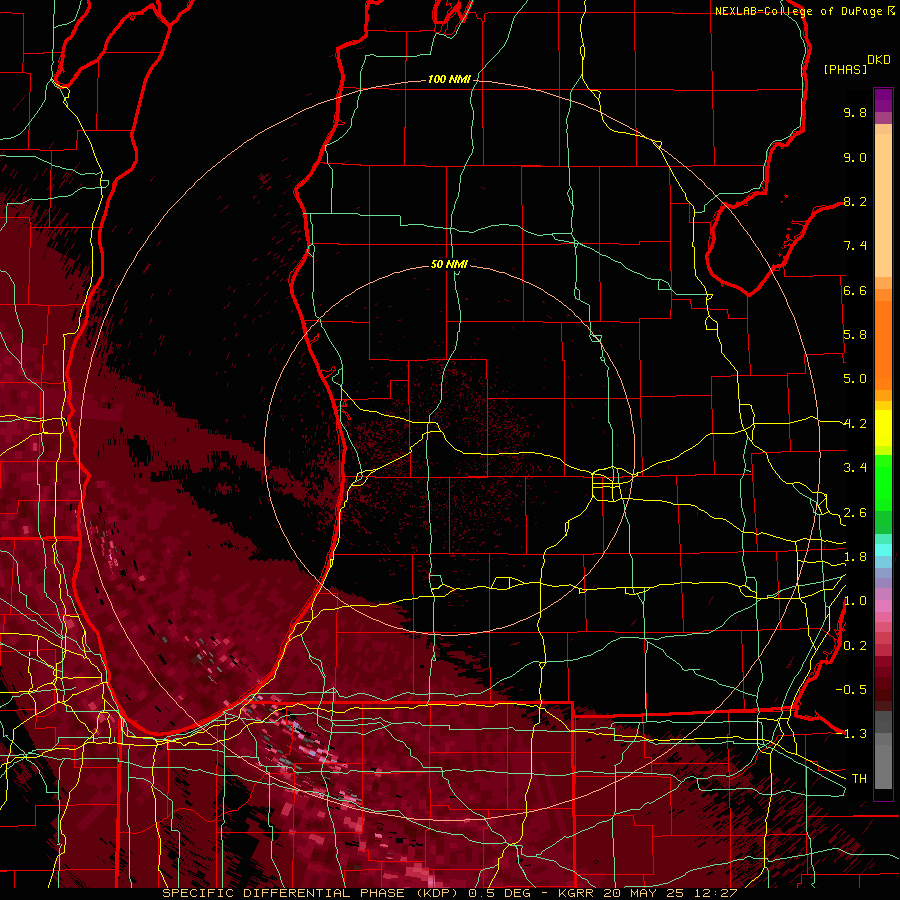Click the 50 NMI range ring label

click(449, 264)
